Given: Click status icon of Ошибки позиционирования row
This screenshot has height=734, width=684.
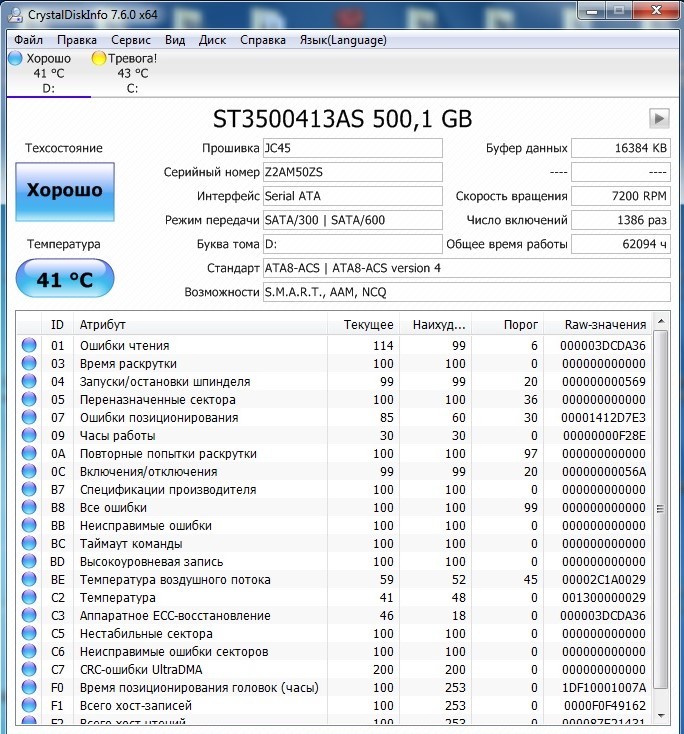Looking at the screenshot, I should coord(29,417).
